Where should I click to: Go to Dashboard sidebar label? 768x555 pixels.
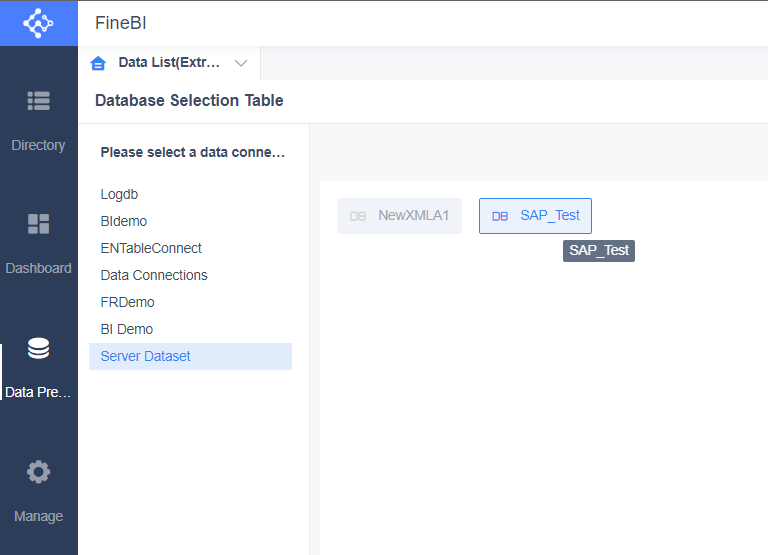coord(38,268)
